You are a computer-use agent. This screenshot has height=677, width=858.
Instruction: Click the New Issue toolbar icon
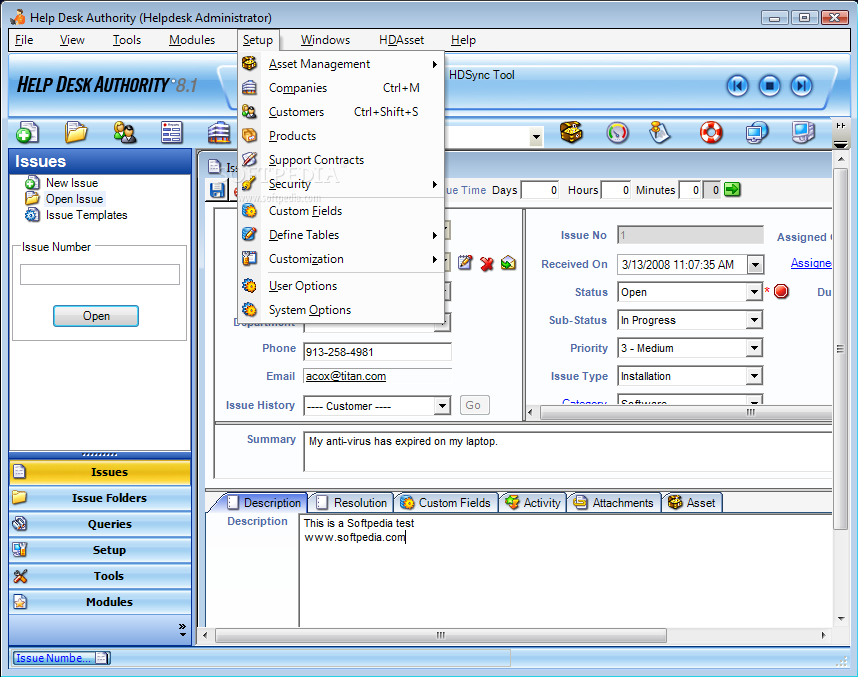(x=27, y=132)
